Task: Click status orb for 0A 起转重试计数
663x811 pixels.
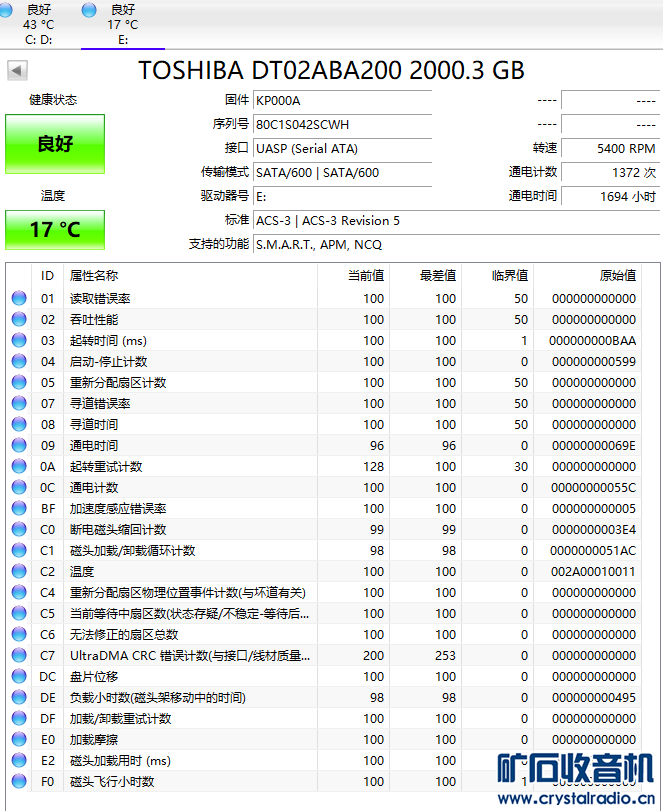Action: pos(19,467)
